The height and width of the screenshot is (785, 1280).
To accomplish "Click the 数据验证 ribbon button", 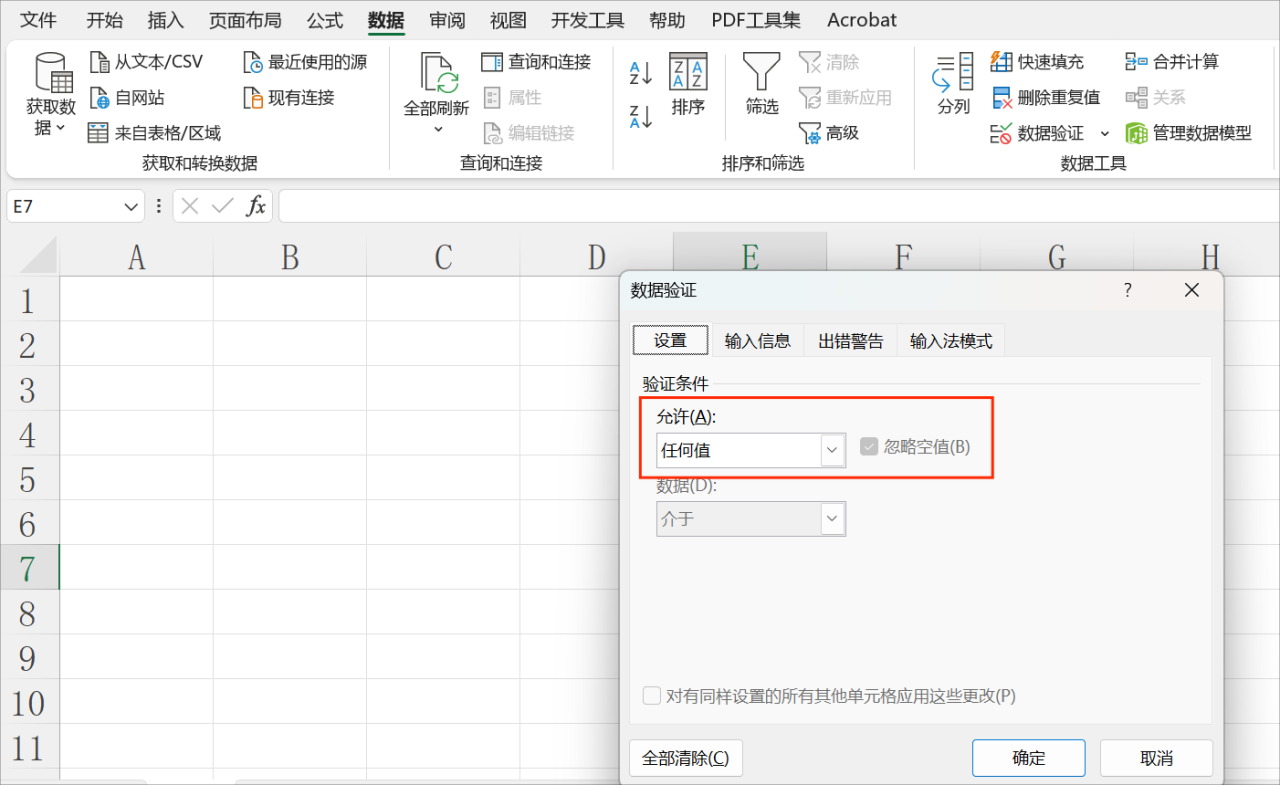I will (1037, 133).
